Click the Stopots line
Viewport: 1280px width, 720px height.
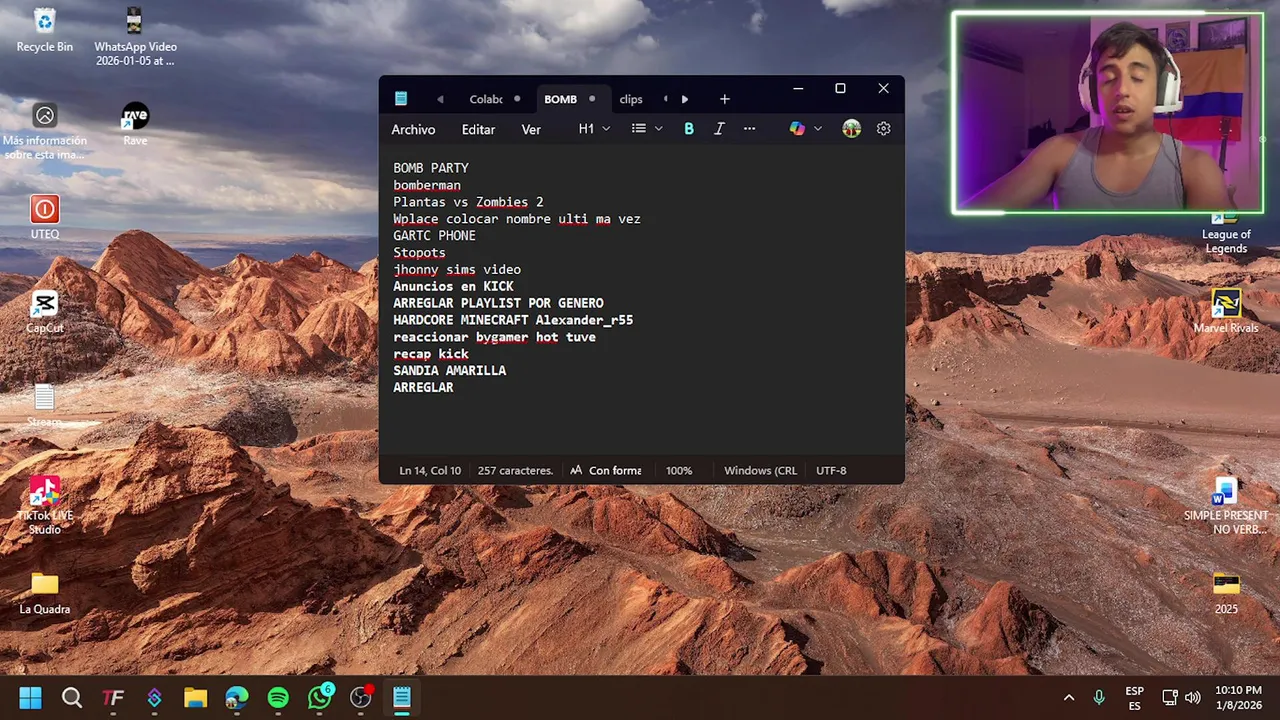[x=419, y=253]
